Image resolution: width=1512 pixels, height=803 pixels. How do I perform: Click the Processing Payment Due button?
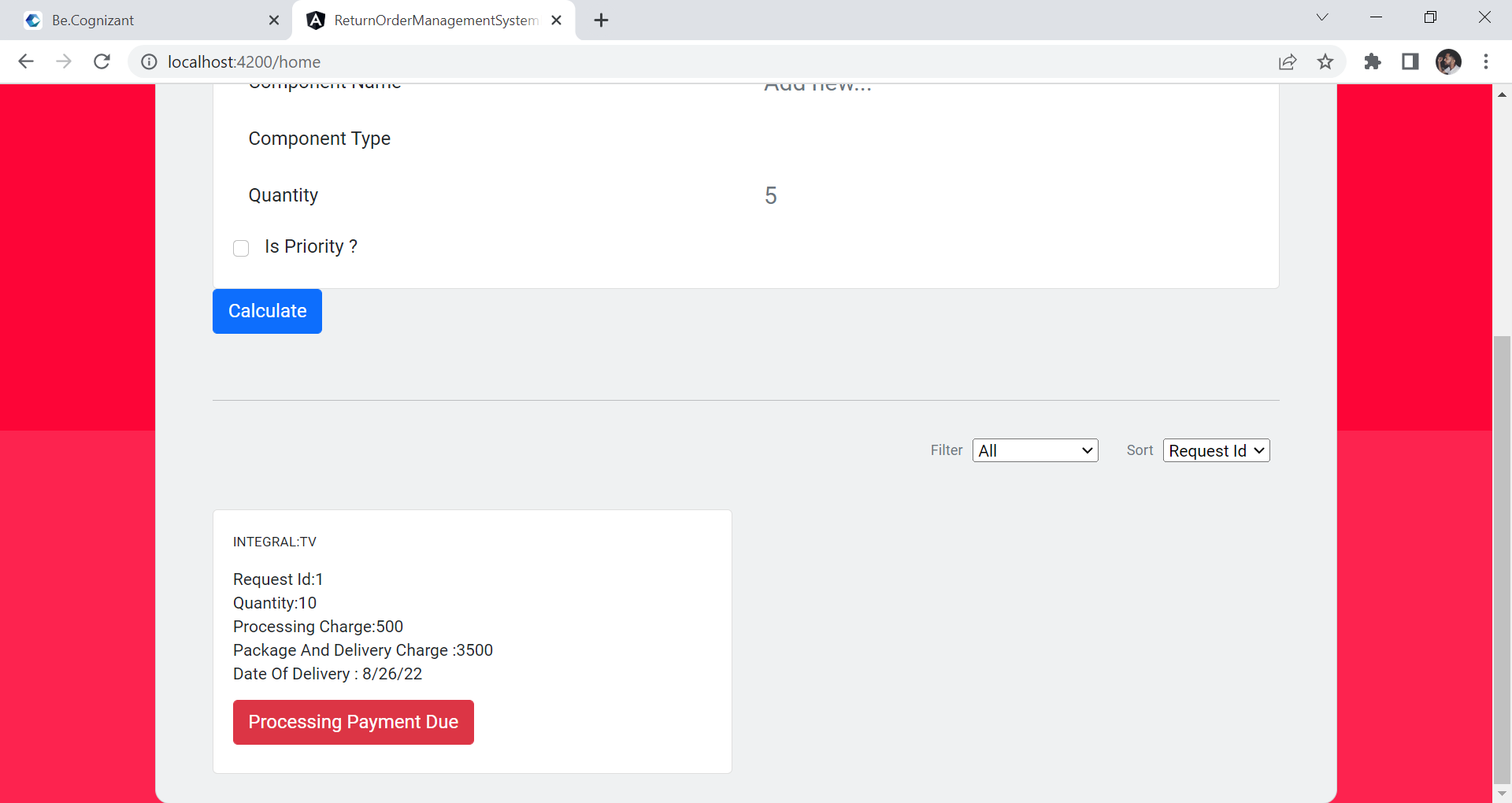354,722
